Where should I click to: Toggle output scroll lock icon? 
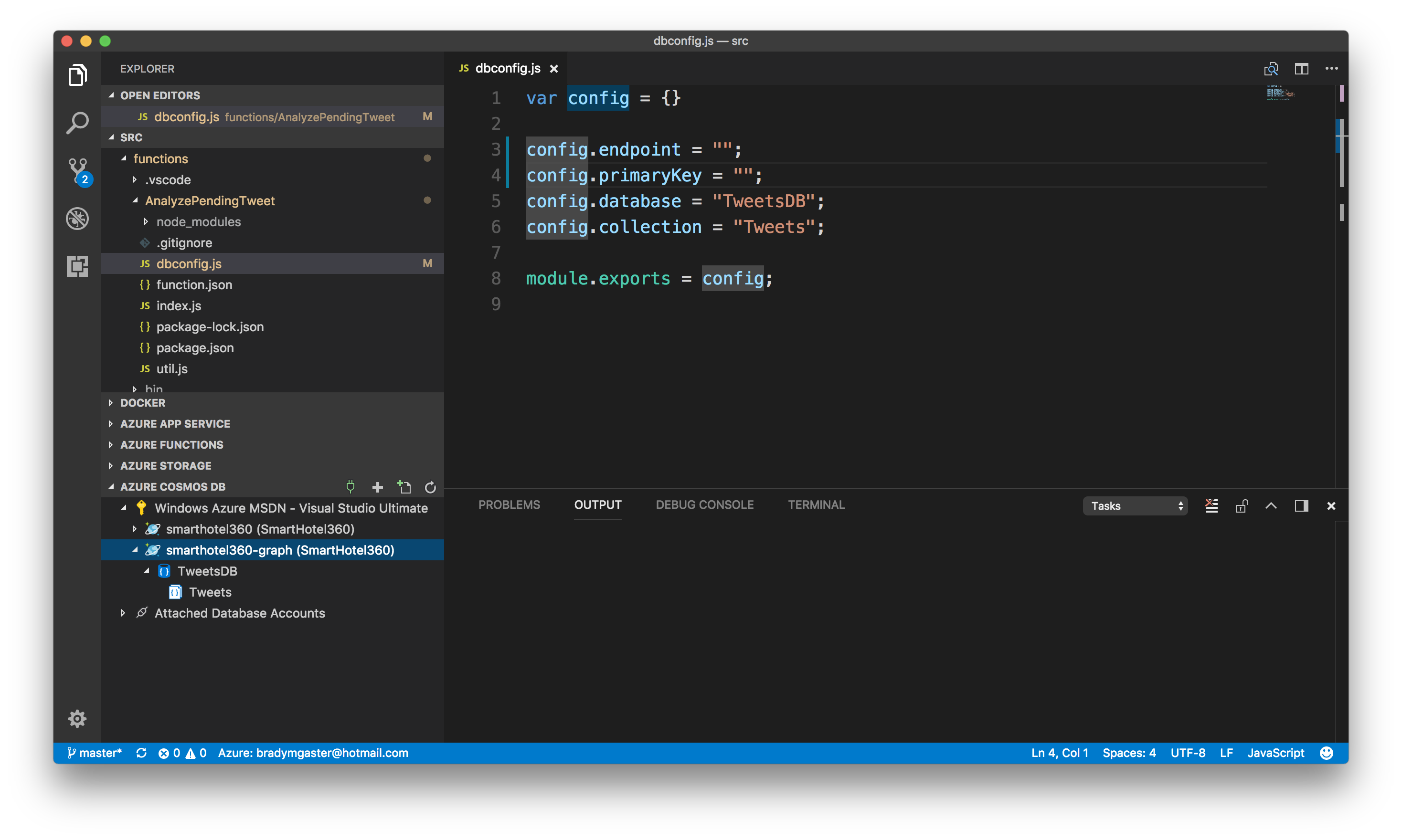(x=1241, y=506)
